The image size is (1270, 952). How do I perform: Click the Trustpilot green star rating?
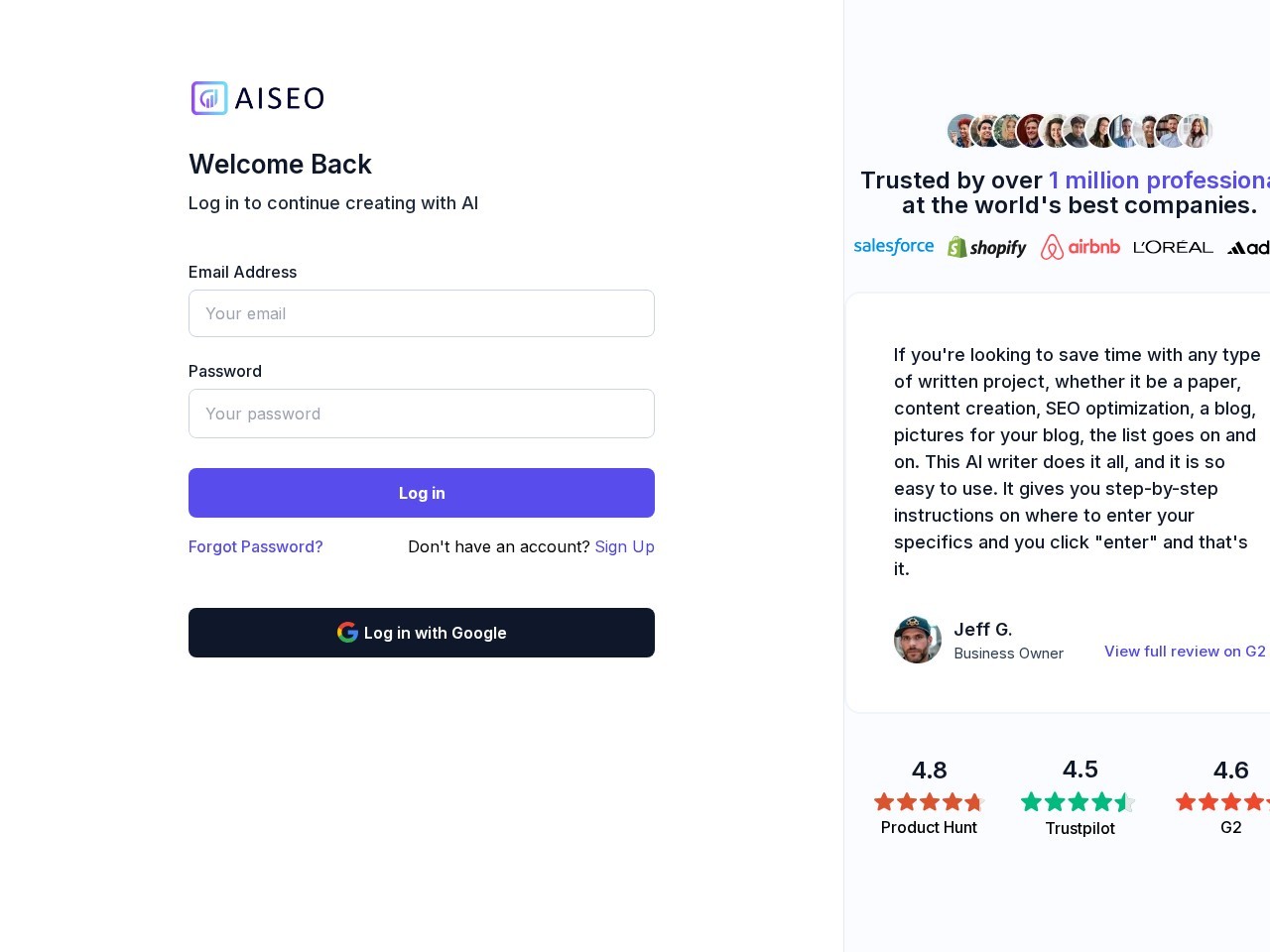point(1079,802)
